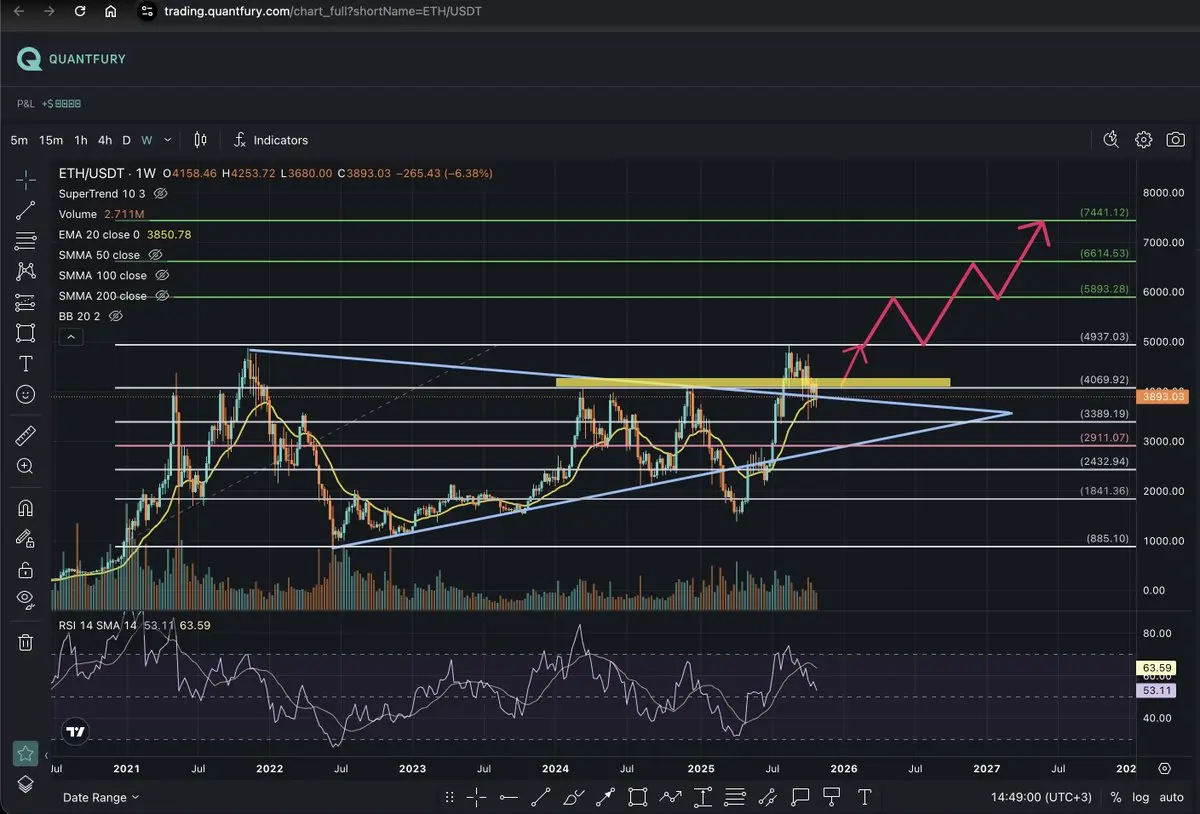
Task: Switch to the D daily timeframe
Action: tap(127, 140)
